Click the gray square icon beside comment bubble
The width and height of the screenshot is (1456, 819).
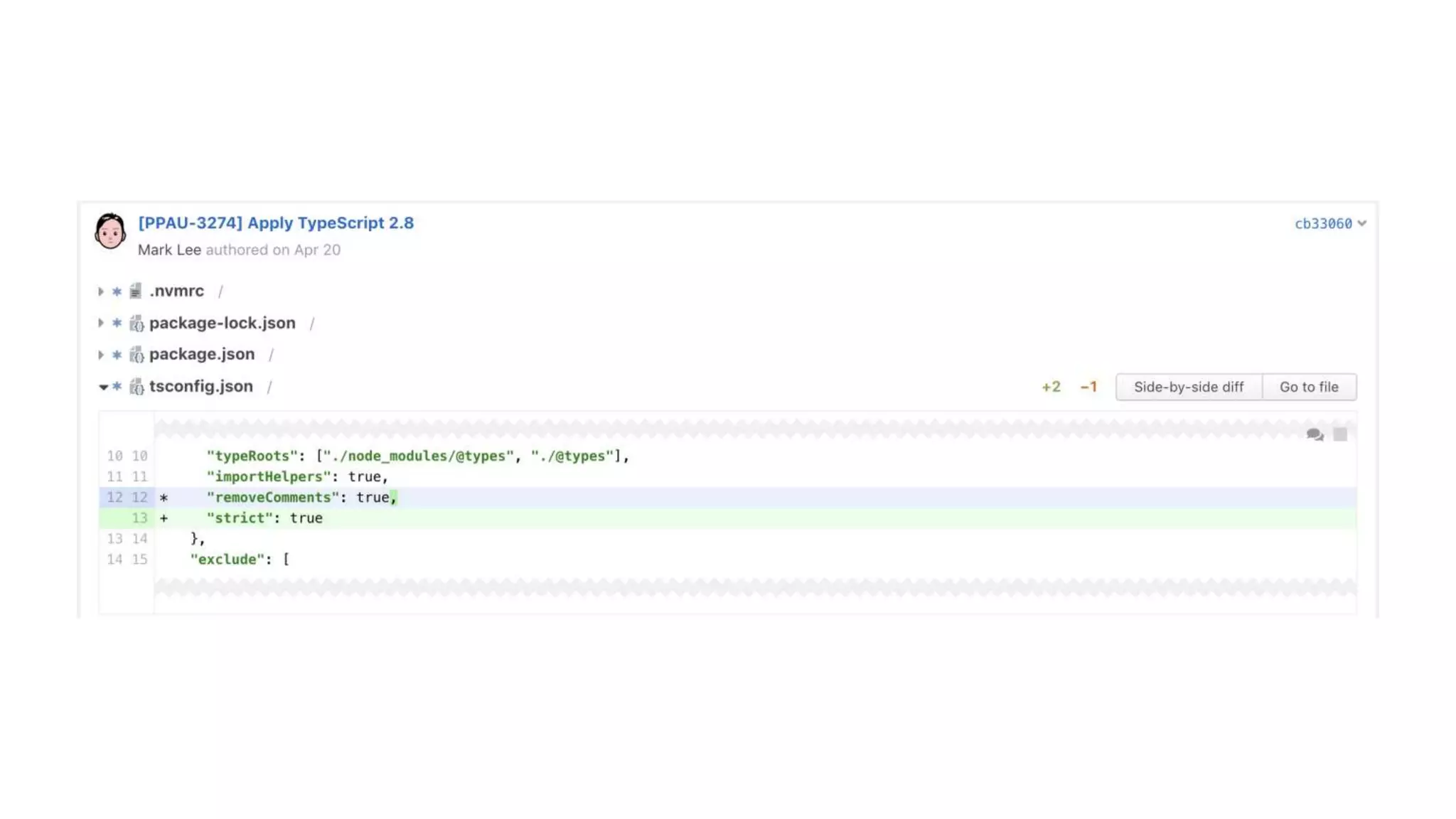pos(1340,434)
